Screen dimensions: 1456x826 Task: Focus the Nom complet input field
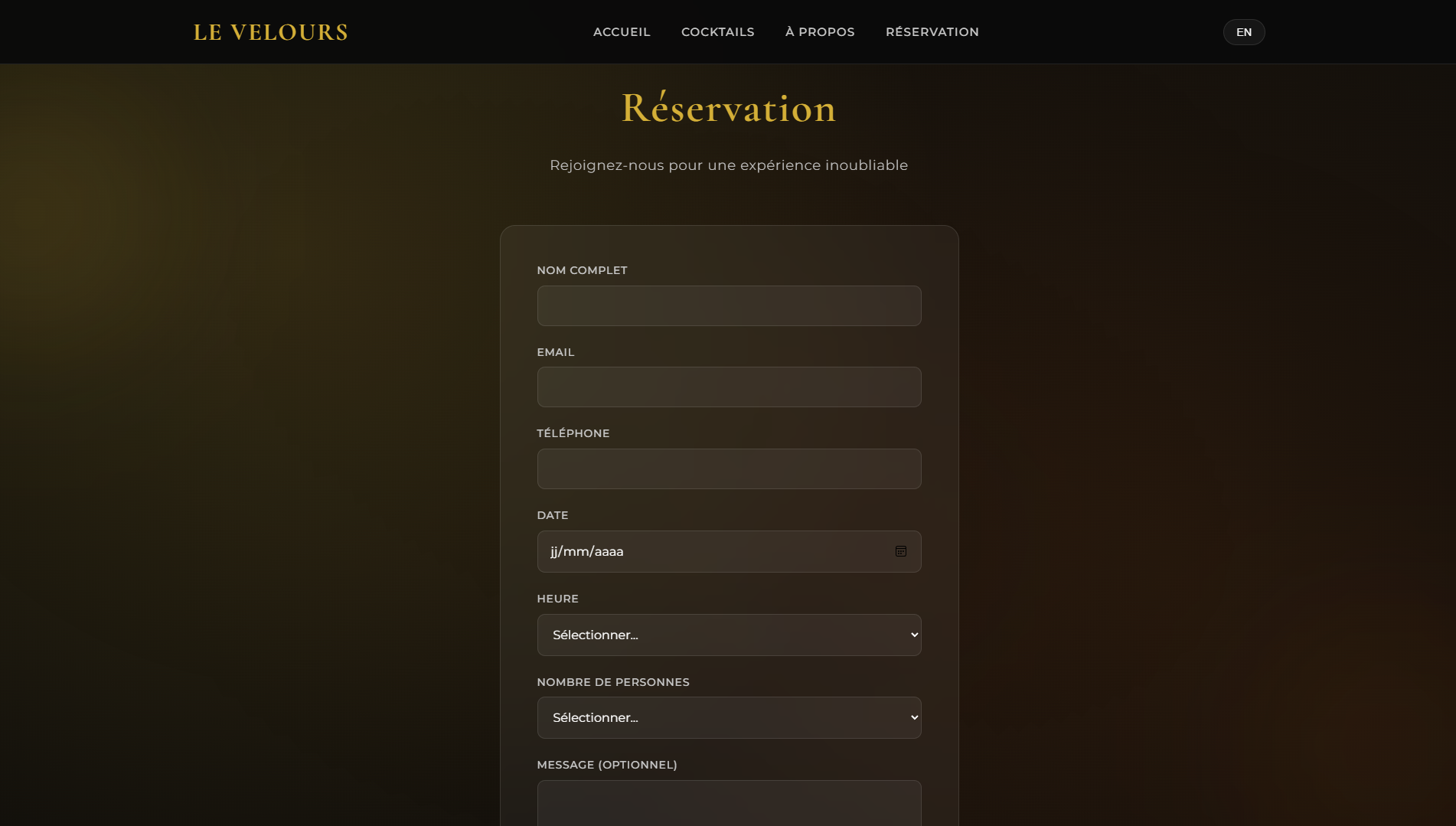click(x=729, y=305)
